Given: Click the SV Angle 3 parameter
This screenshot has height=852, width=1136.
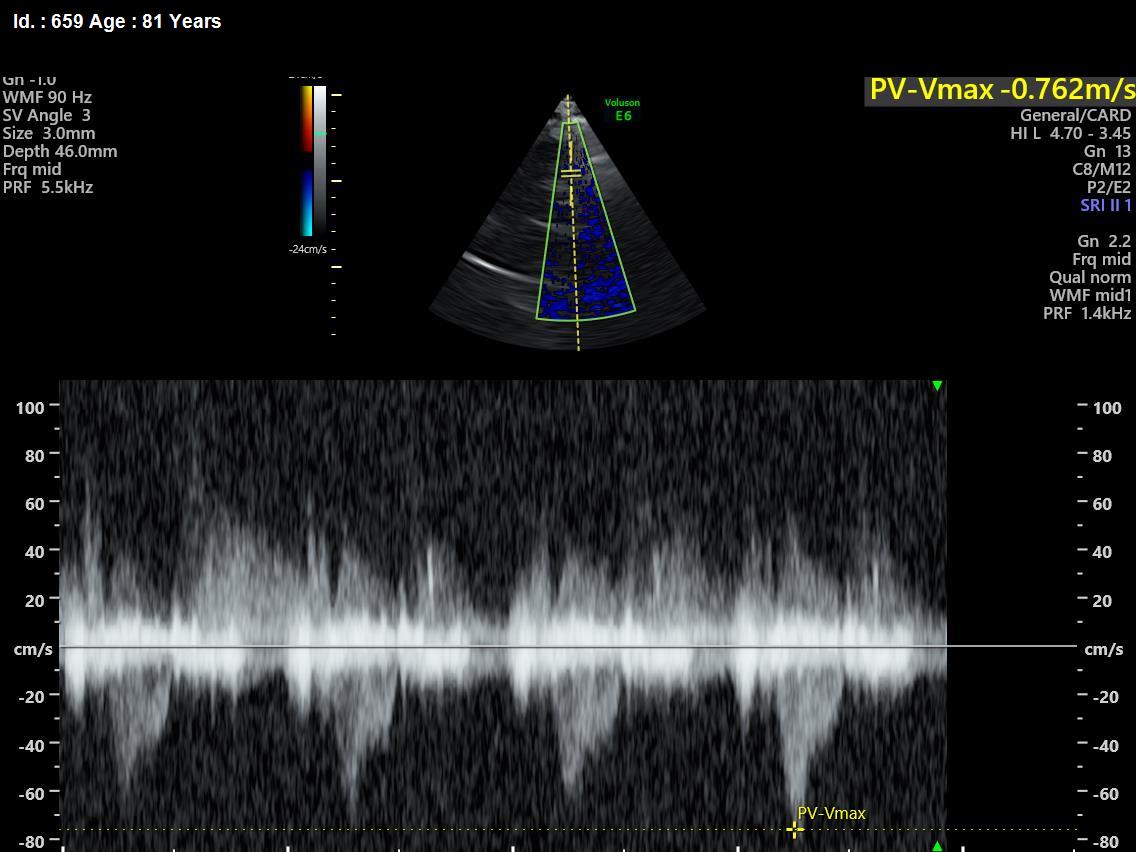Looking at the screenshot, I should pos(46,115).
